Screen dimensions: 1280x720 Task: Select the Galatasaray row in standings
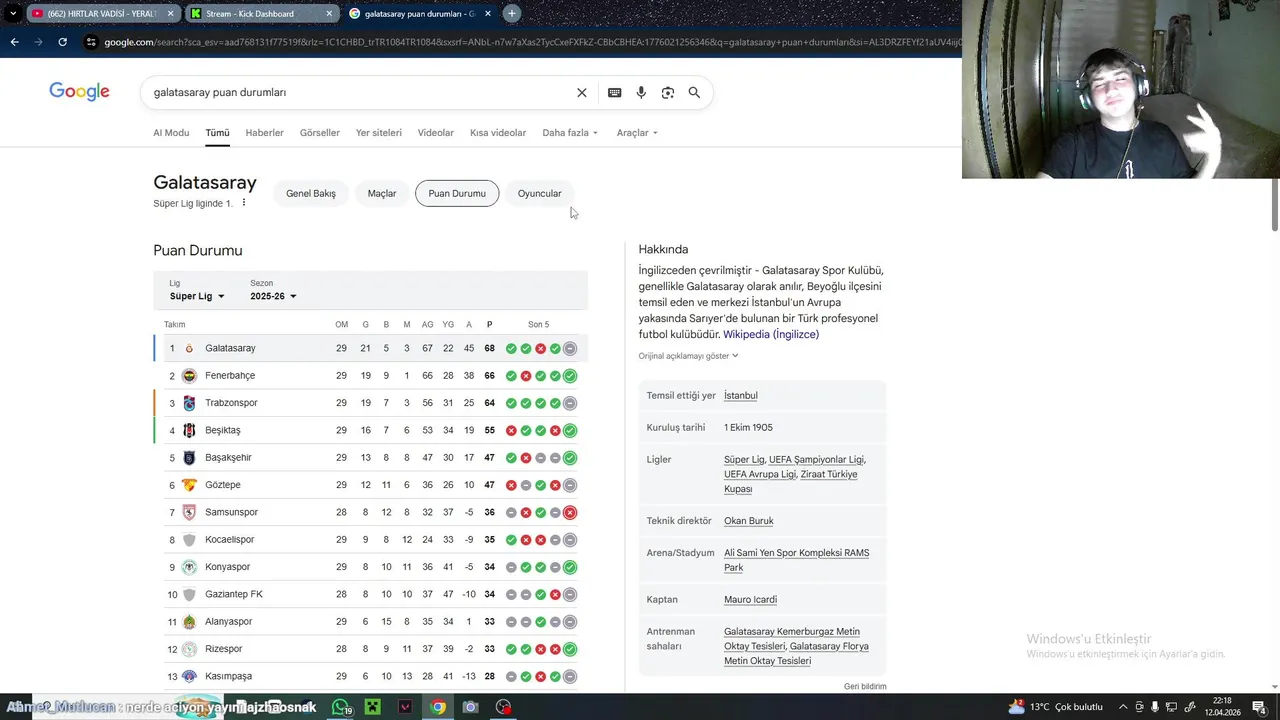click(371, 348)
